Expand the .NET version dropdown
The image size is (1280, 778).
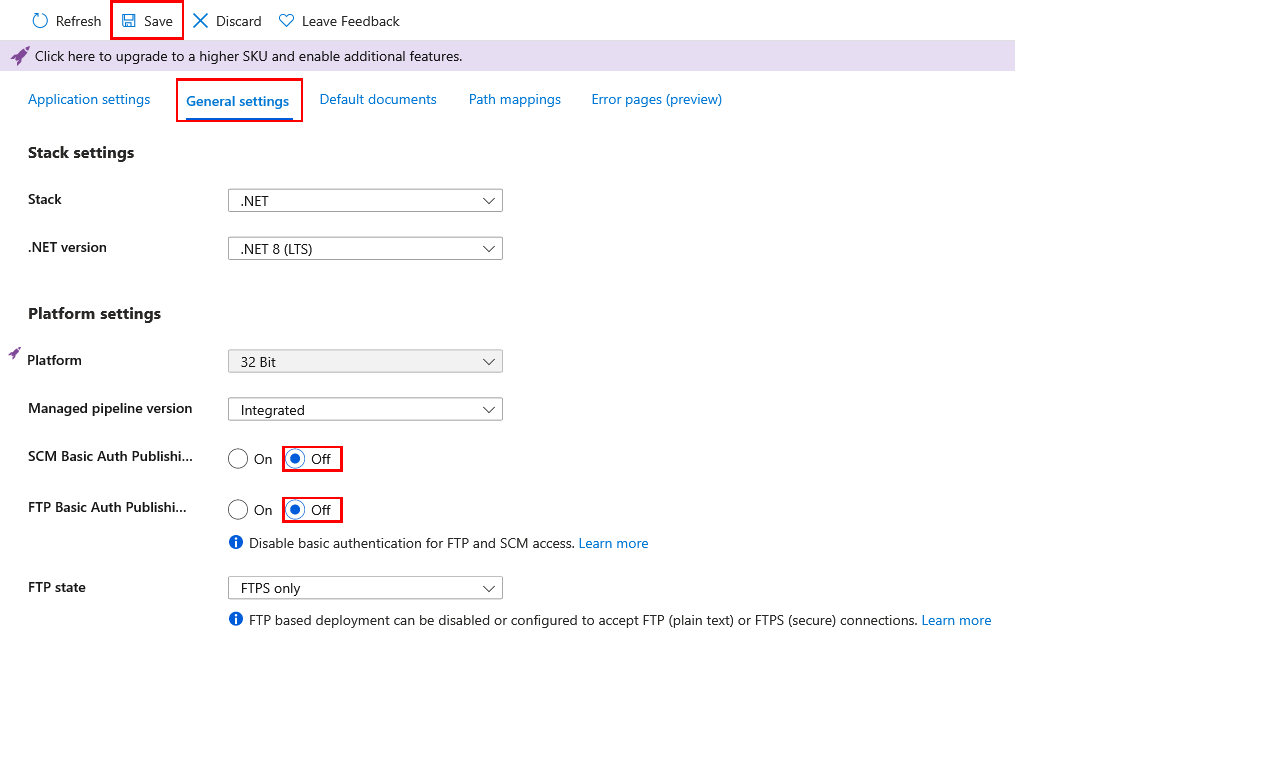[365, 249]
